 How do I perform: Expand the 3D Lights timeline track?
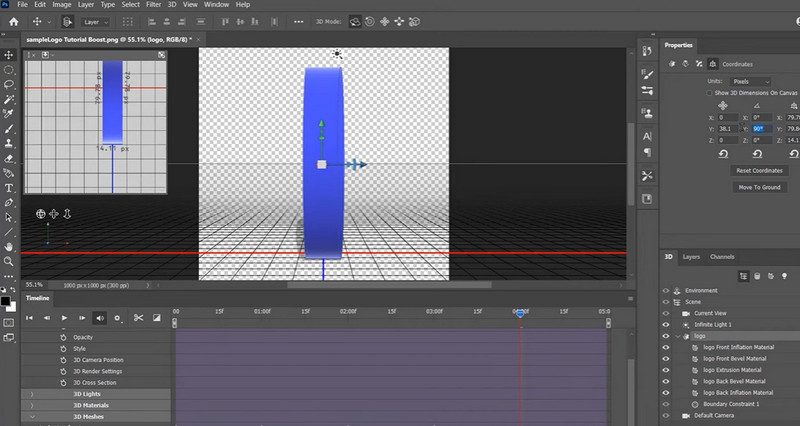coord(32,394)
